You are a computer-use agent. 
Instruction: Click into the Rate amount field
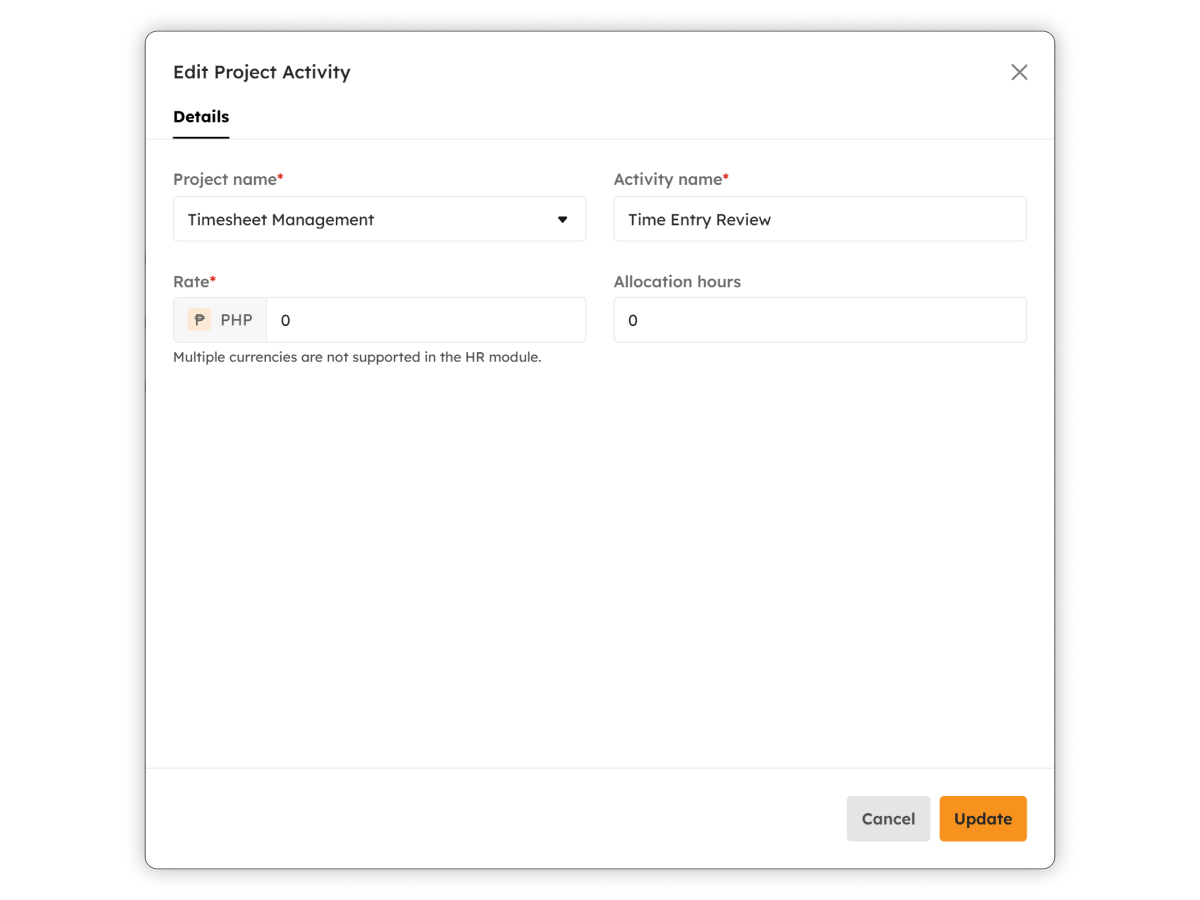click(426, 320)
